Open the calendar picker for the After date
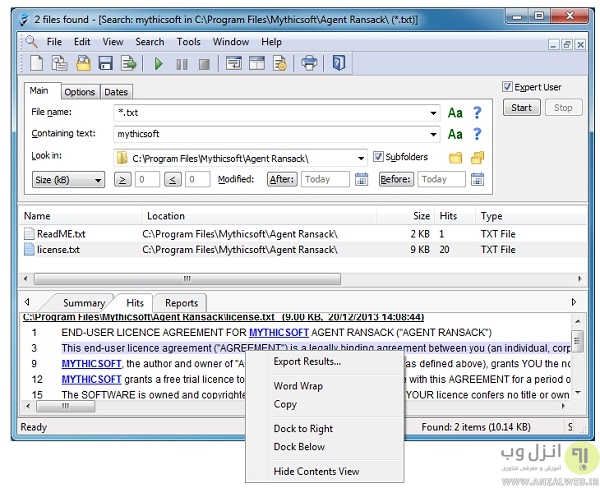The height and width of the screenshot is (488, 600). pyautogui.click(x=363, y=180)
